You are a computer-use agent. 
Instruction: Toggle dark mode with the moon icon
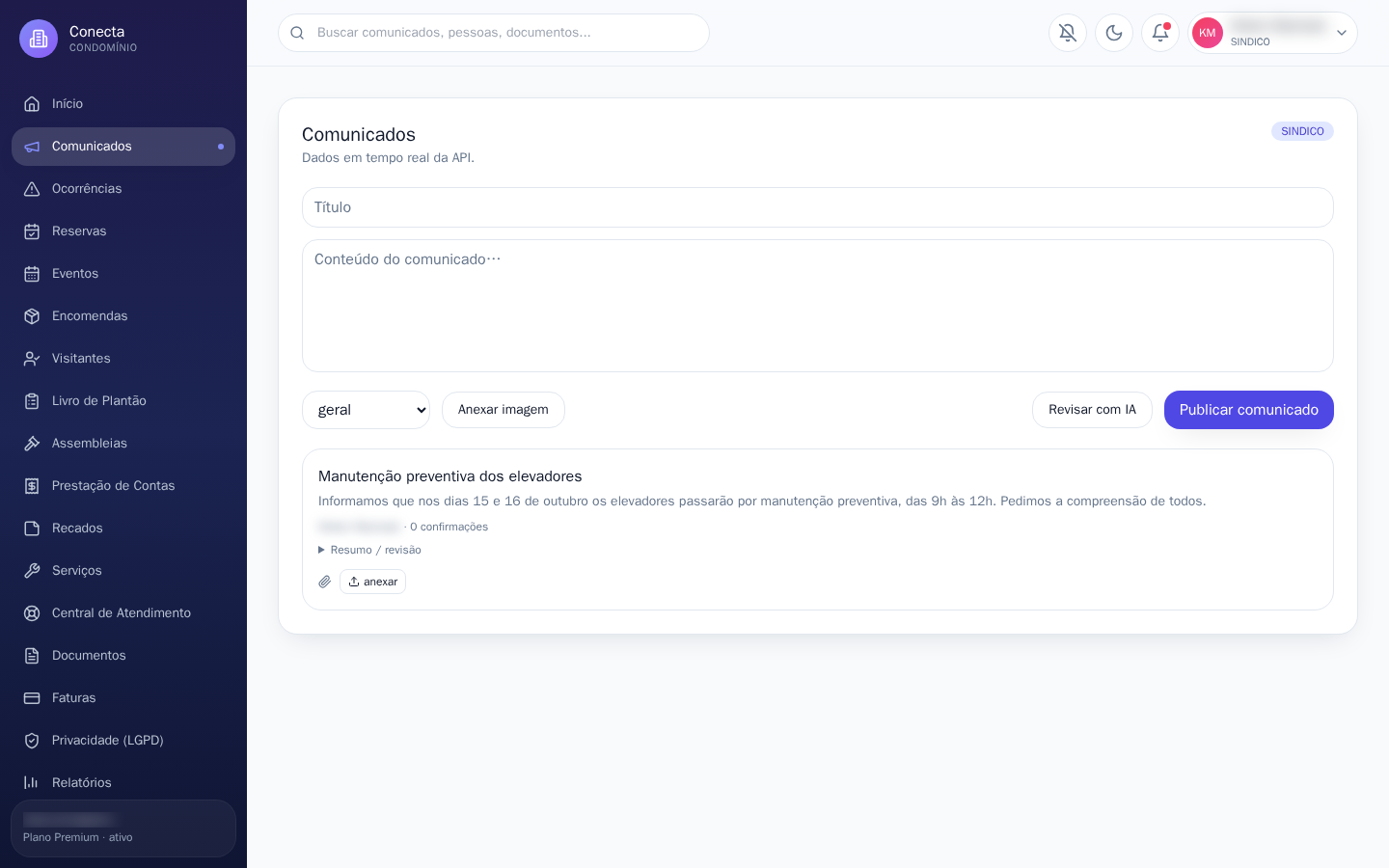click(1114, 33)
